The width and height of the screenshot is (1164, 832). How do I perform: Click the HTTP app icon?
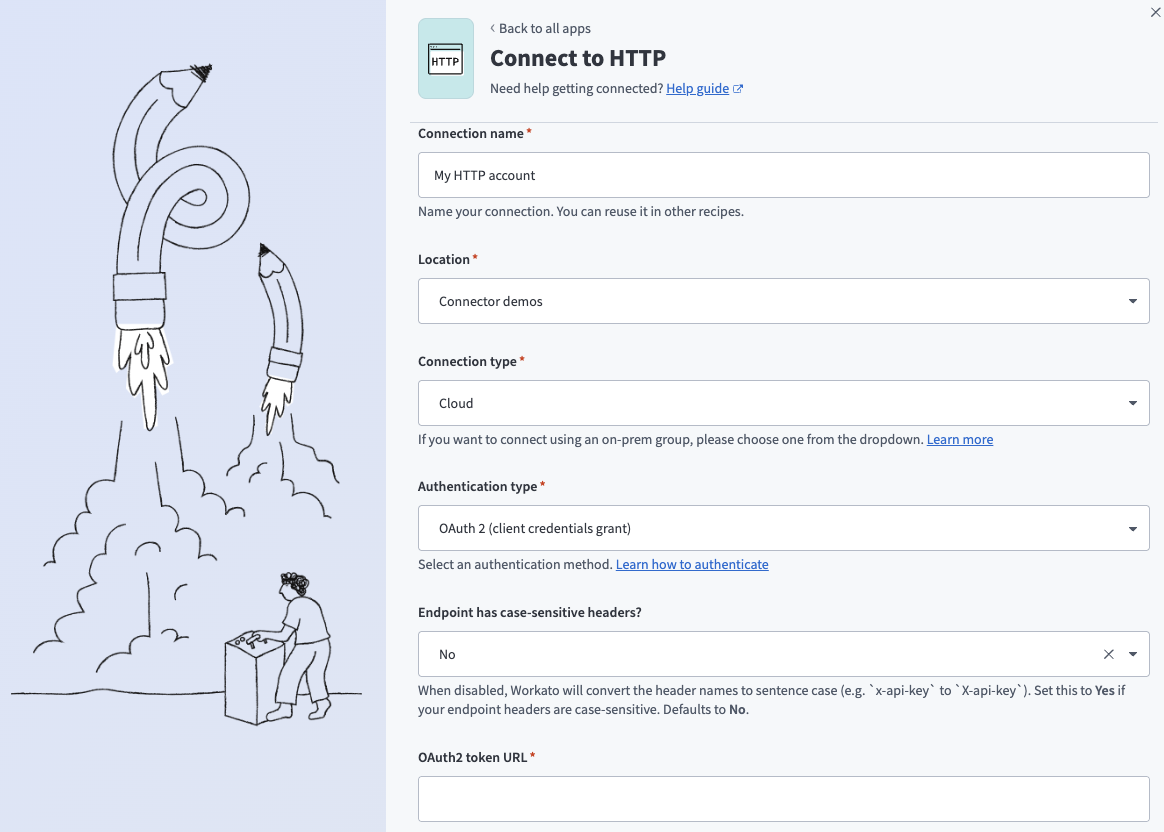(446, 58)
